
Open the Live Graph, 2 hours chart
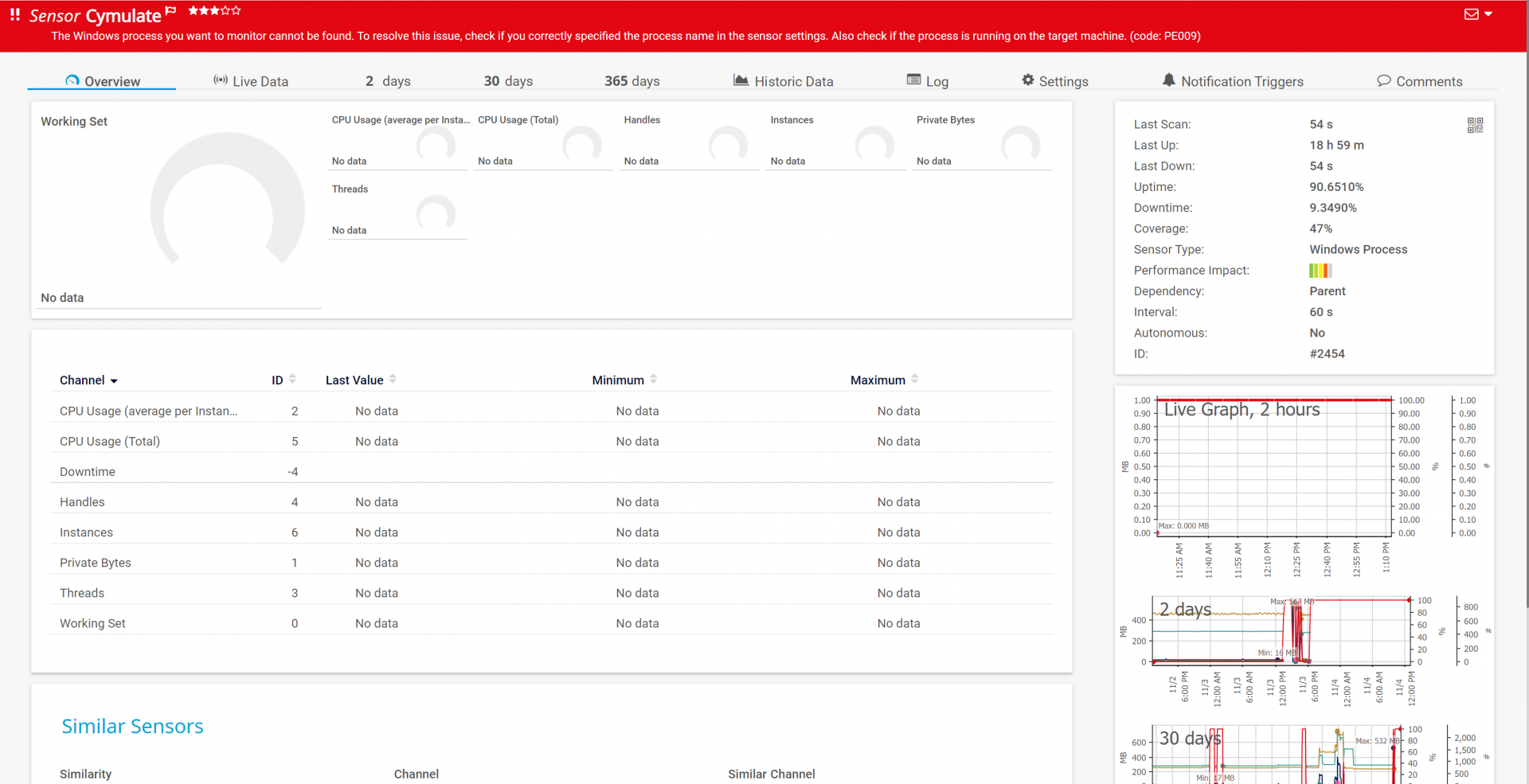tap(1304, 486)
